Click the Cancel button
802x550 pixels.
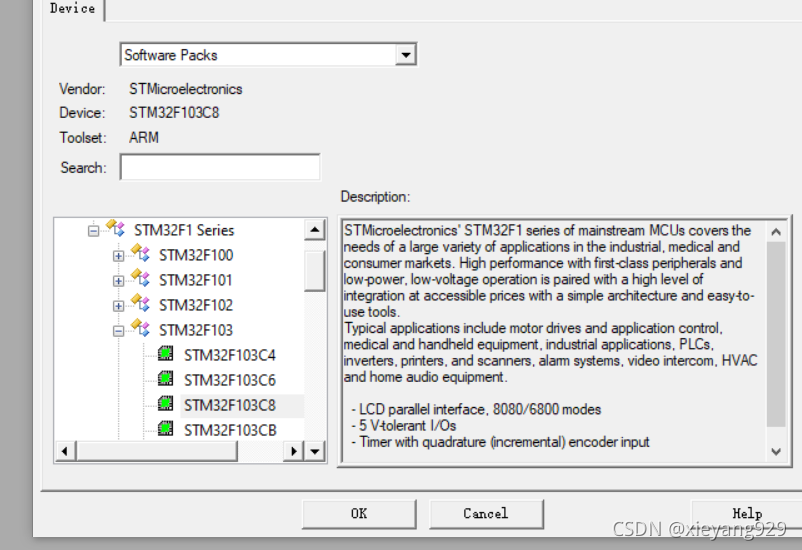point(486,514)
